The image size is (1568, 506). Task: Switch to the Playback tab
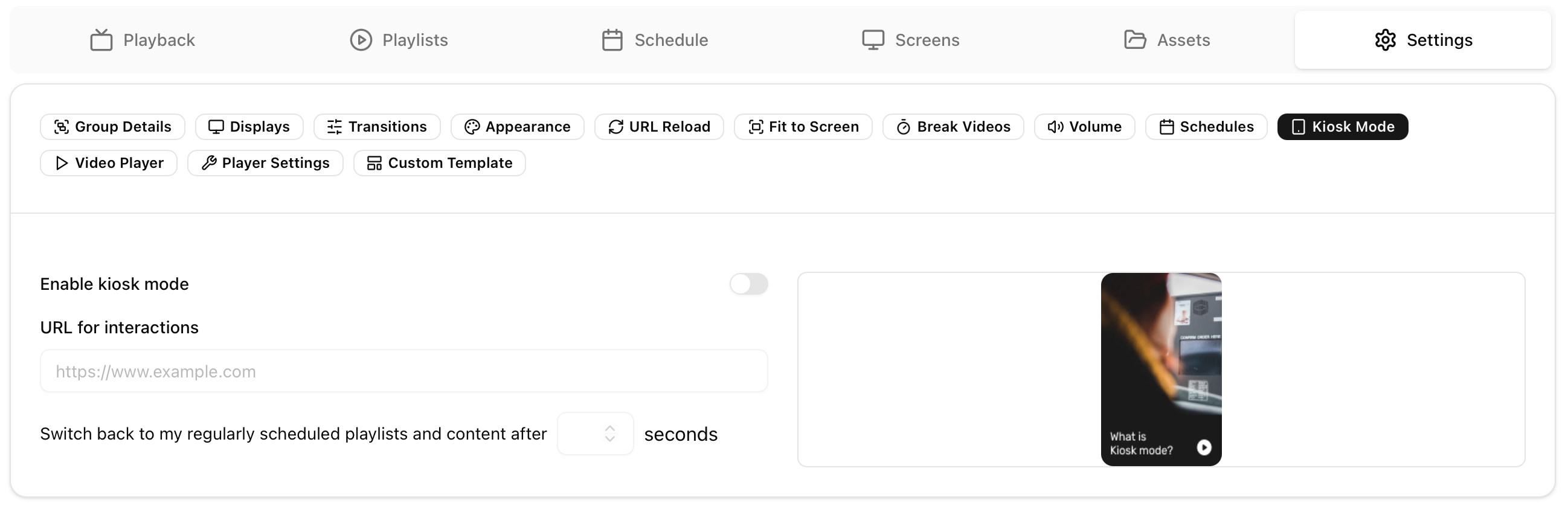point(143,40)
